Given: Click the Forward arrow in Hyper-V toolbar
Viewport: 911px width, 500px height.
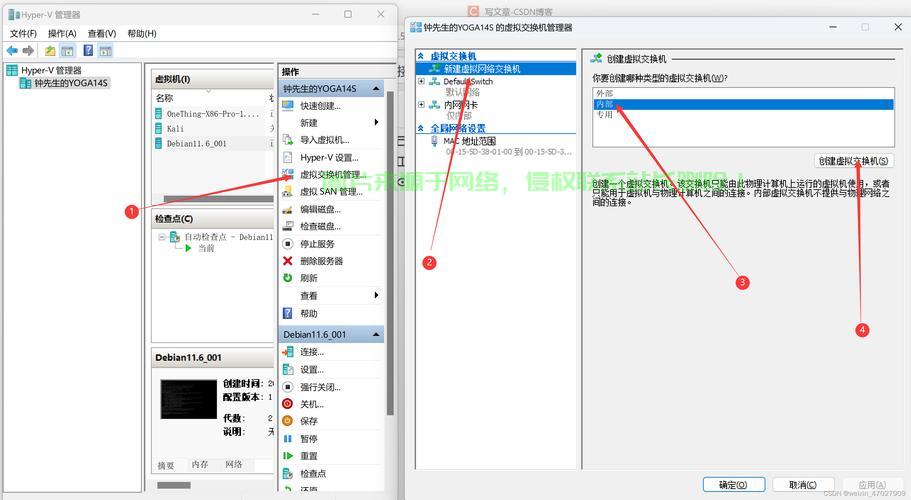Looking at the screenshot, I should (x=28, y=51).
